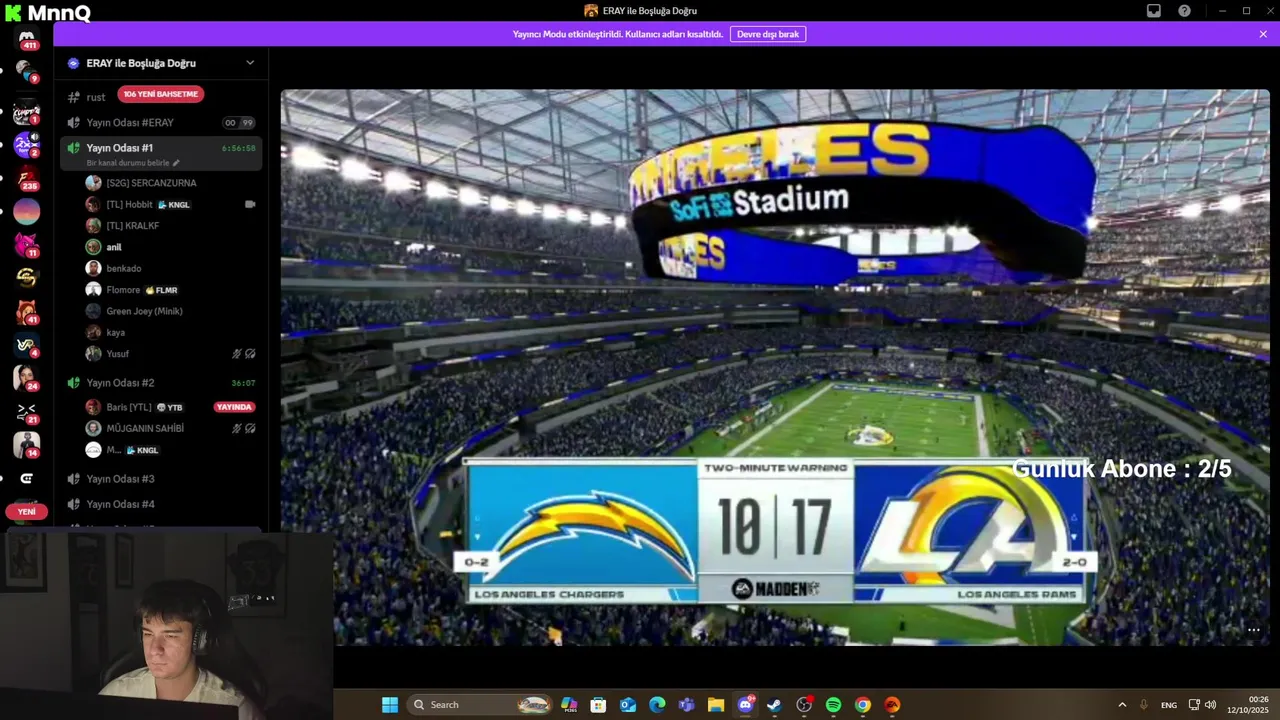Click the Madden stream video area
The image size is (1280, 720).
point(775,367)
